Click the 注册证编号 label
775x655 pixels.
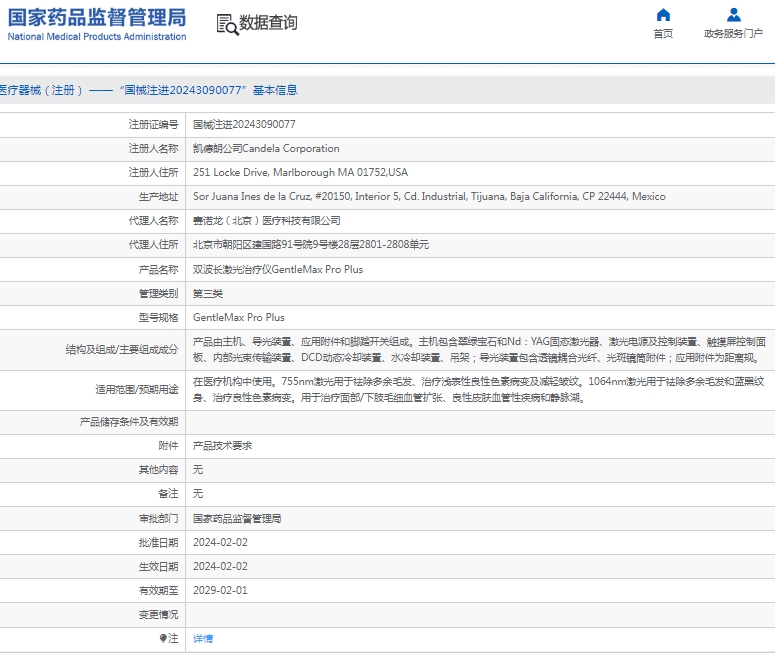tap(153, 125)
